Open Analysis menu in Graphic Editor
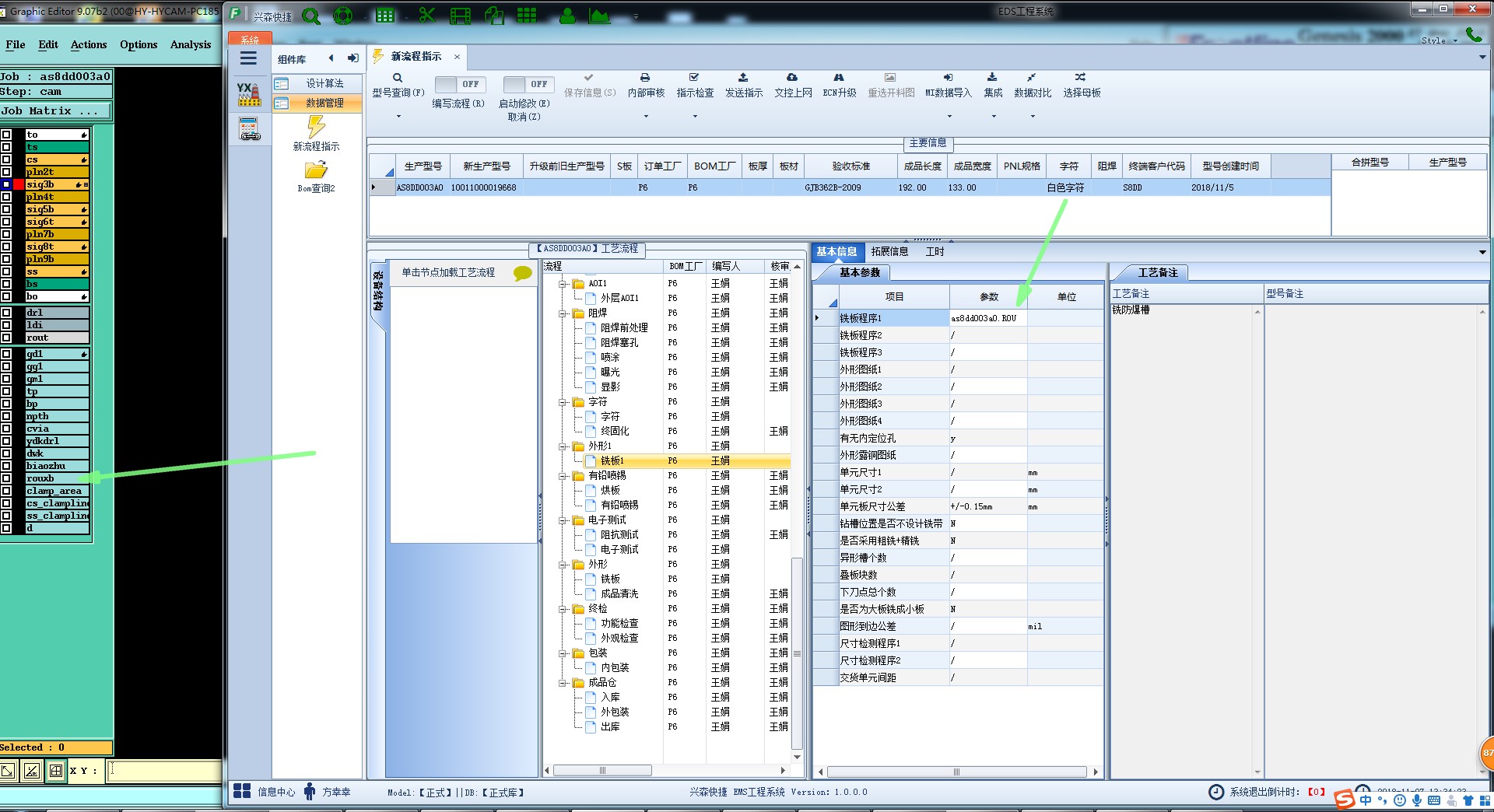 pos(191,44)
